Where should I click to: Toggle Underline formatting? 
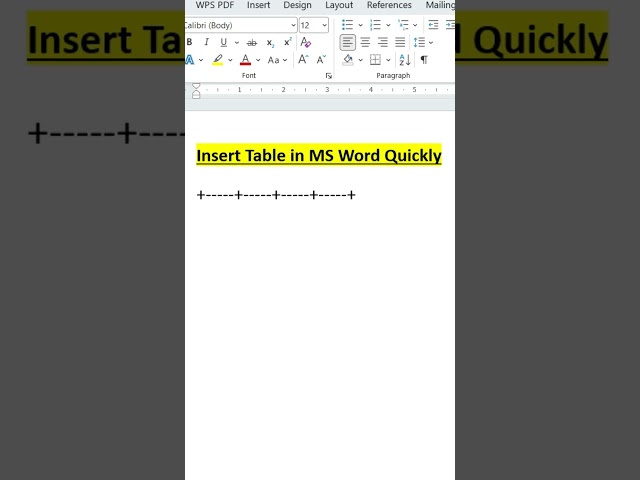224,42
